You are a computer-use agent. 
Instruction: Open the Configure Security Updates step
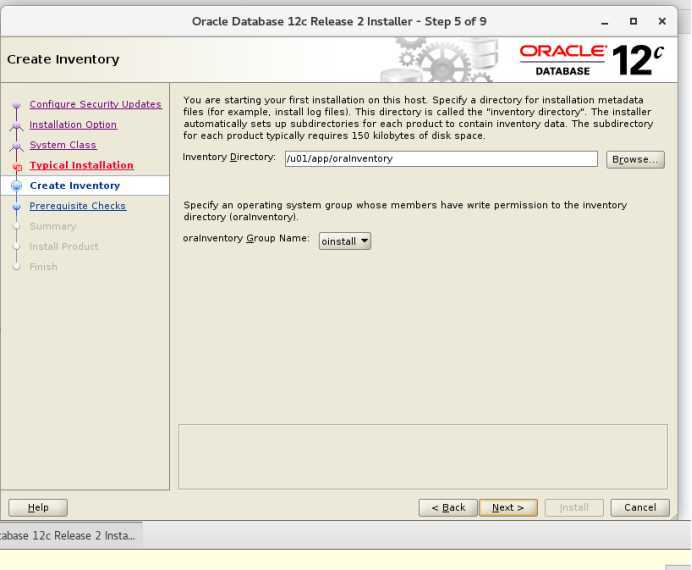coord(95,104)
